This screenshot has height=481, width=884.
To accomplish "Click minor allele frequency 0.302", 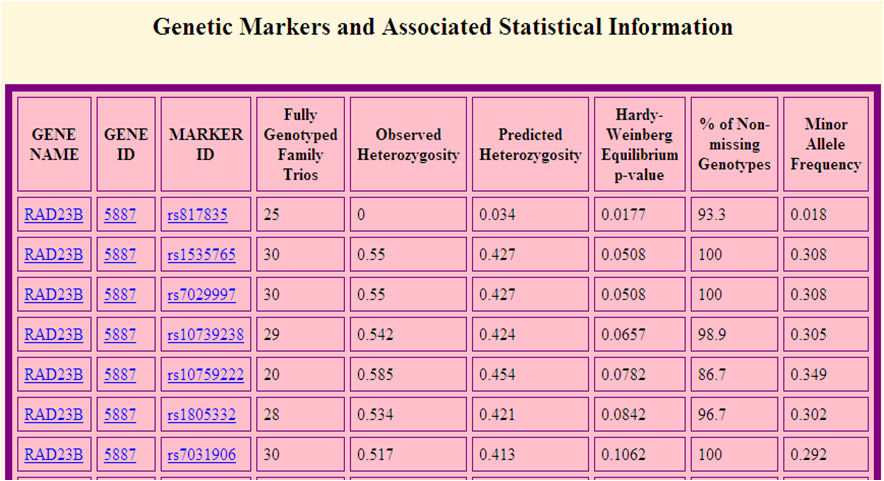I will (x=808, y=414).
